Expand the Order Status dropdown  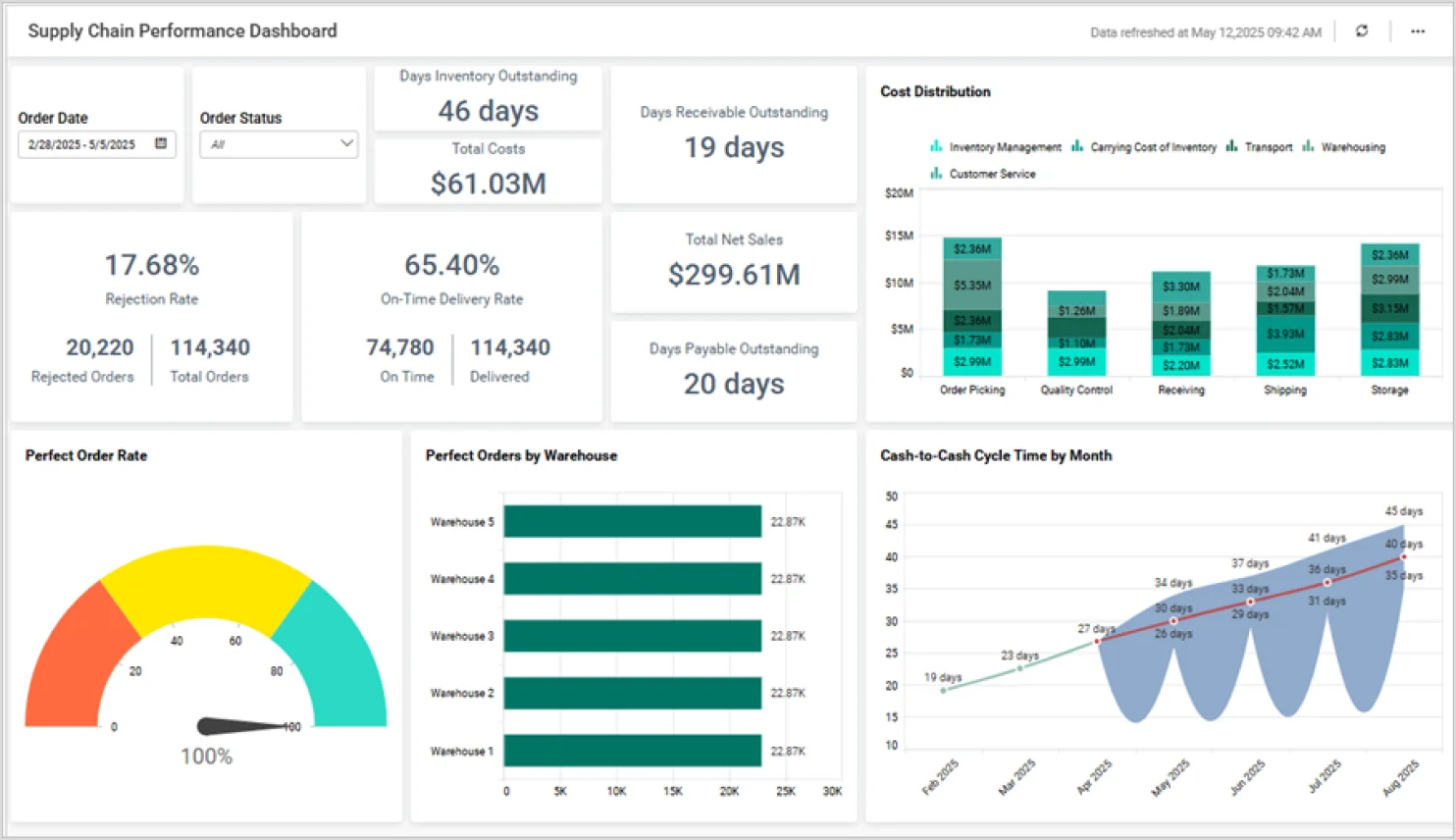279,144
